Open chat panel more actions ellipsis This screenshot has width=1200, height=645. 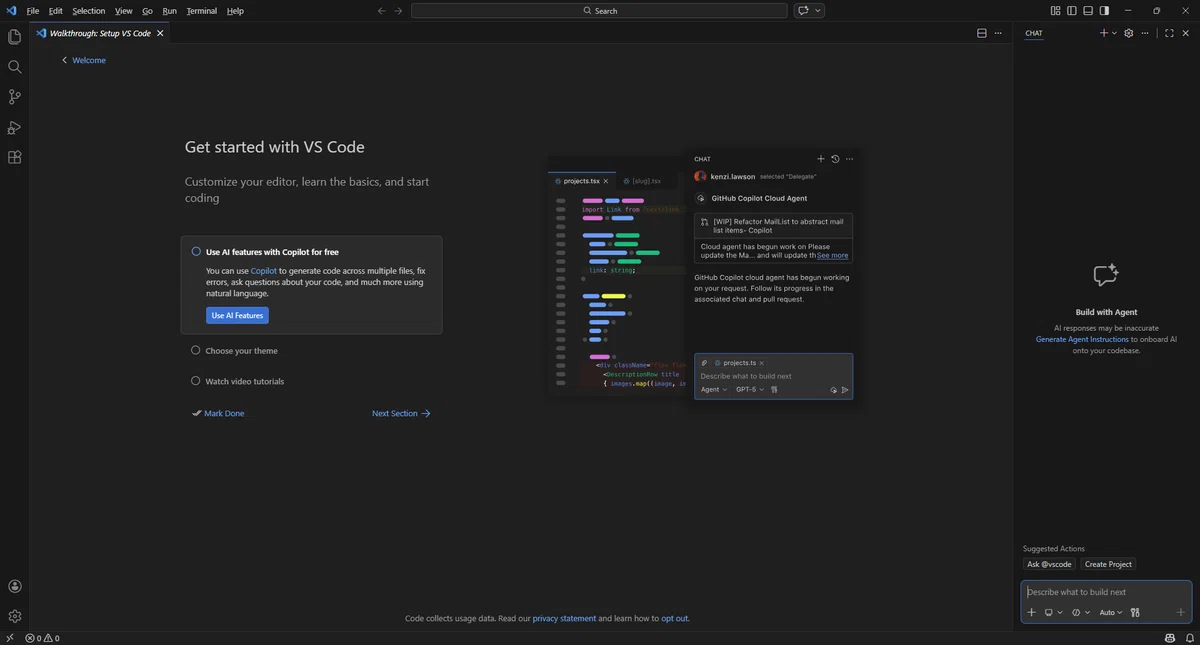[1146, 33]
